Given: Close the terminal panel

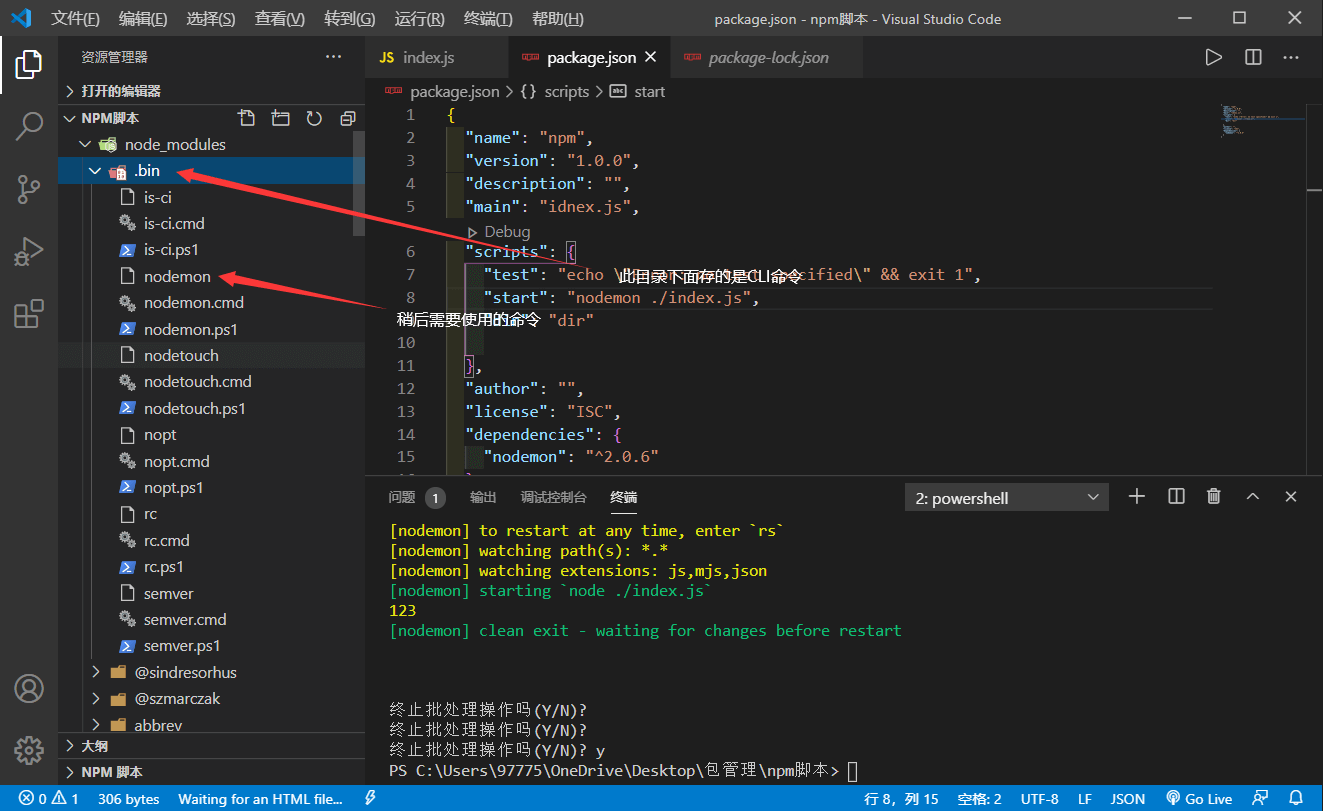Looking at the screenshot, I should (1291, 497).
